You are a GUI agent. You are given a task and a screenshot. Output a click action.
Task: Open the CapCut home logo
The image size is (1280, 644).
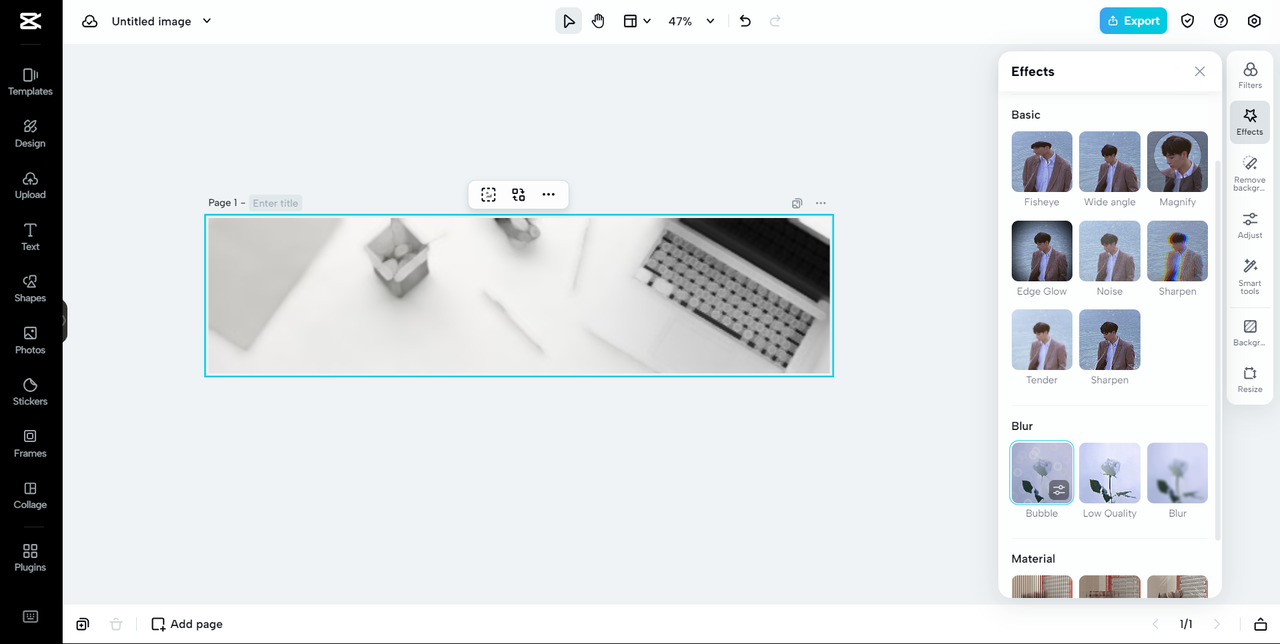point(30,21)
